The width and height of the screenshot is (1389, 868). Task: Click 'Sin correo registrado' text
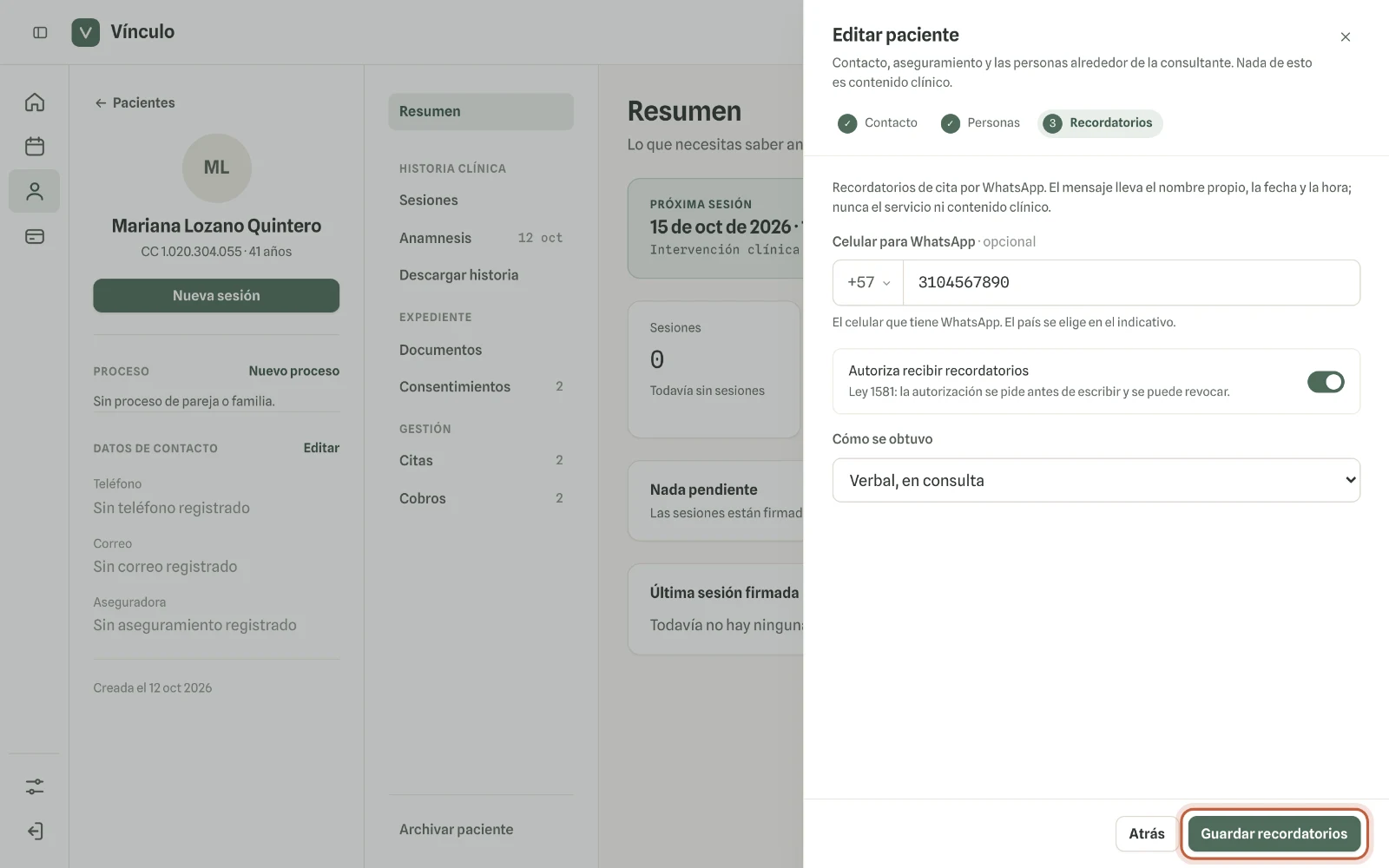pyautogui.click(x=165, y=566)
